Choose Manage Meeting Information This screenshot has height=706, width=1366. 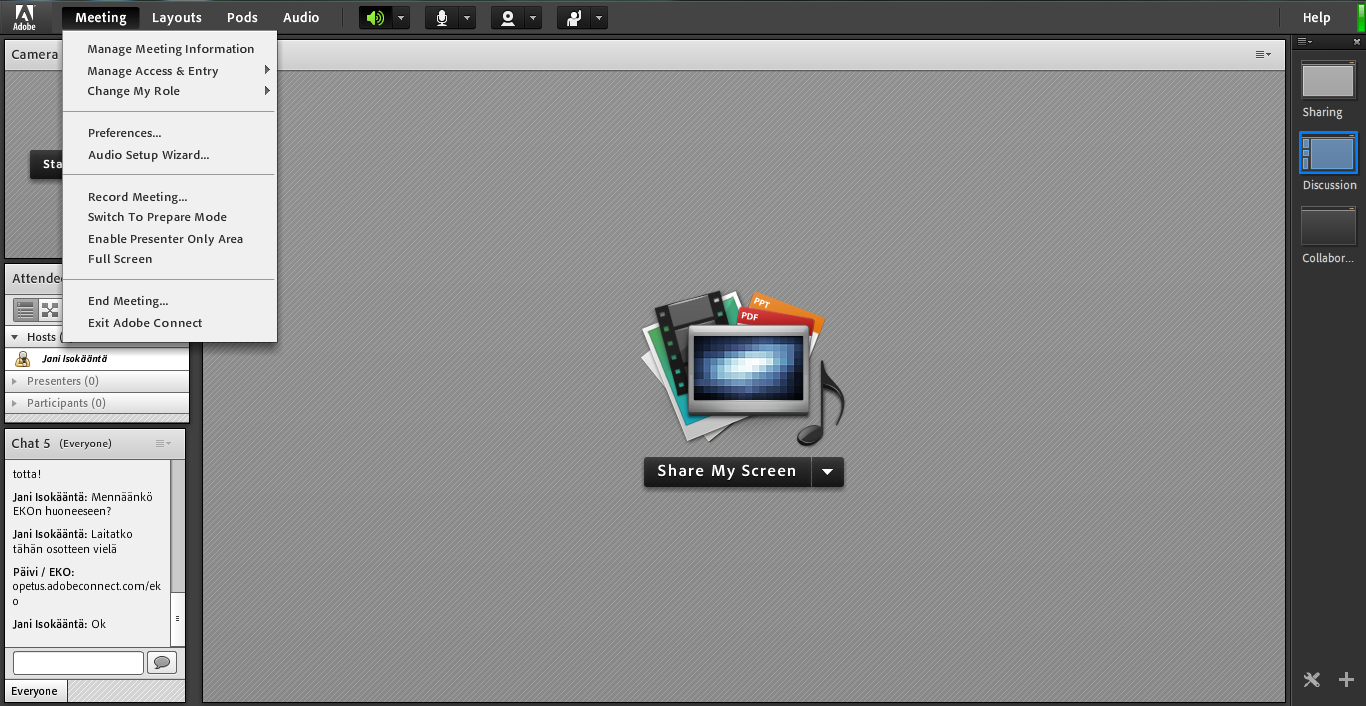click(x=170, y=49)
